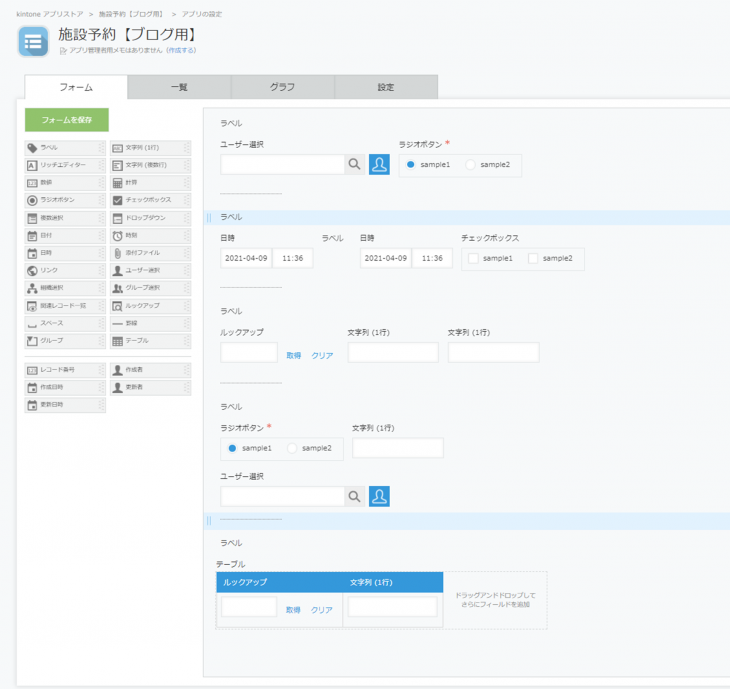Select sample2 radio in the topmost ラジオボタン group
730x689 pixels.
point(470,164)
